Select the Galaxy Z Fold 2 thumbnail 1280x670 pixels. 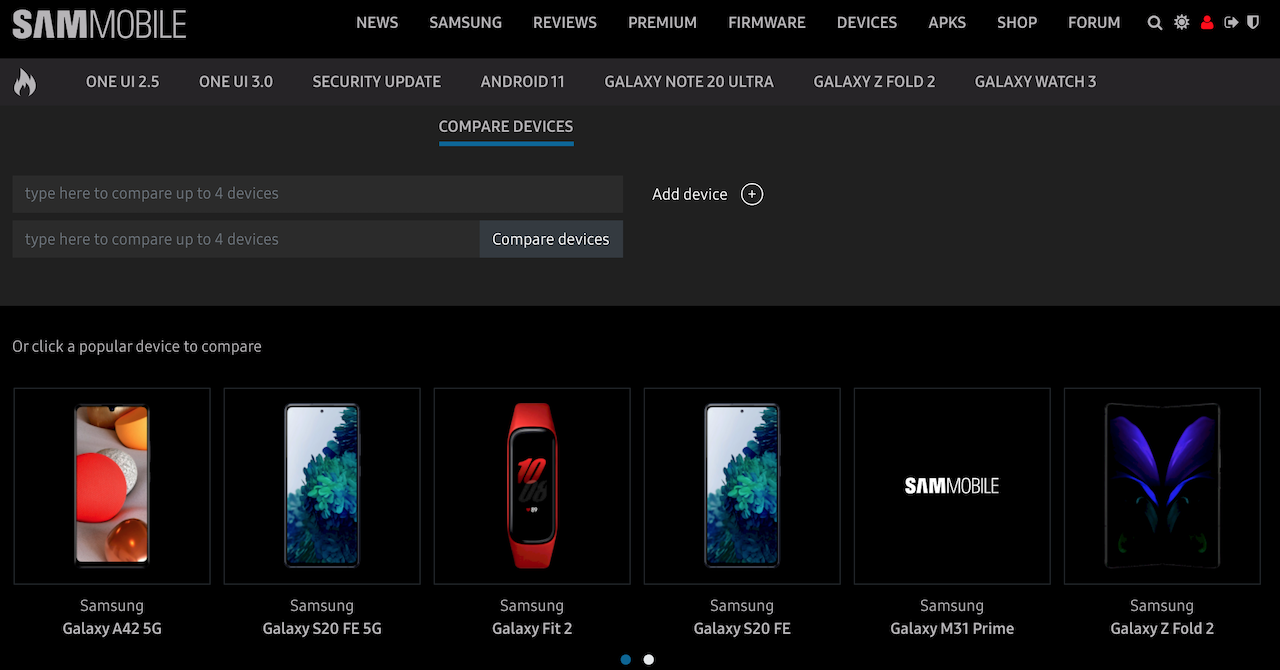coord(1161,486)
